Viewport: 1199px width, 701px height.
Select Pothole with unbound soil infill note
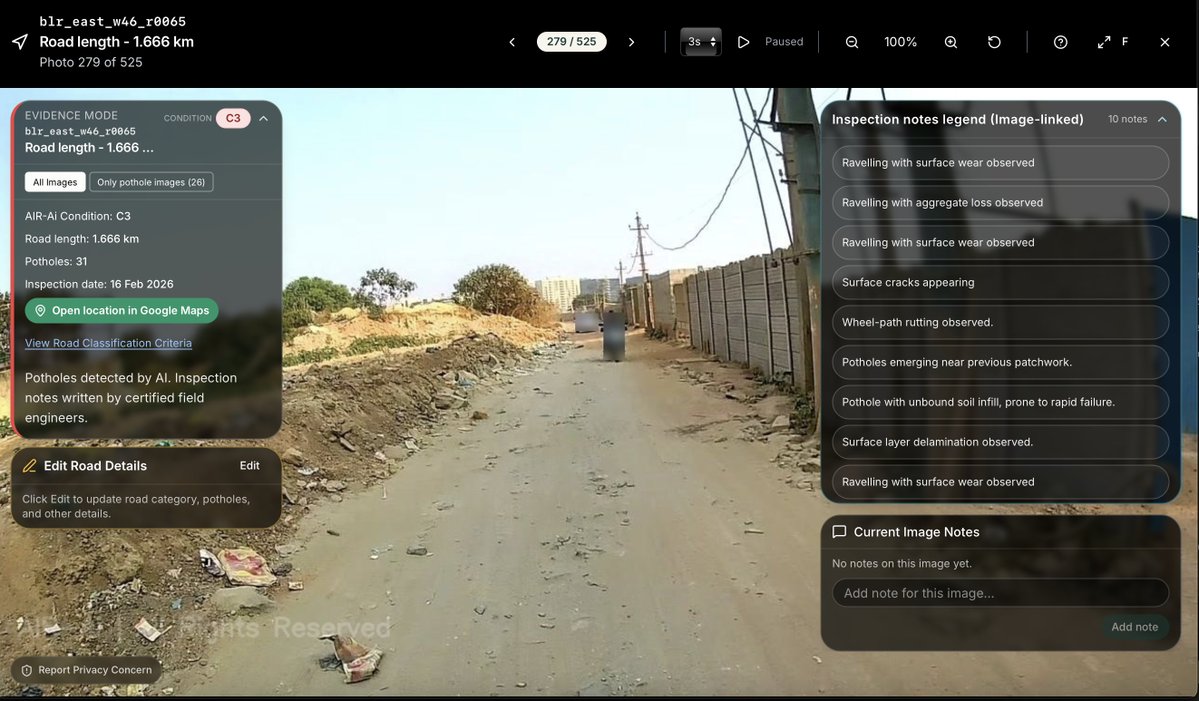click(x=1000, y=402)
